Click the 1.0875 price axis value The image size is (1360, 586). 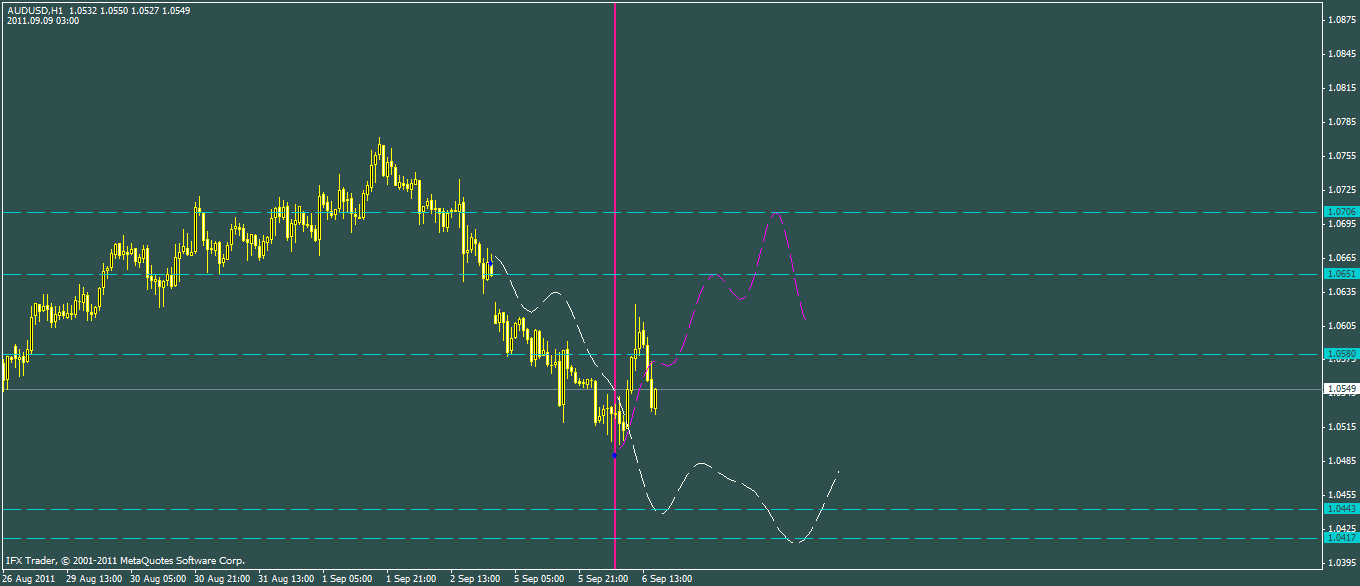click(x=1340, y=19)
